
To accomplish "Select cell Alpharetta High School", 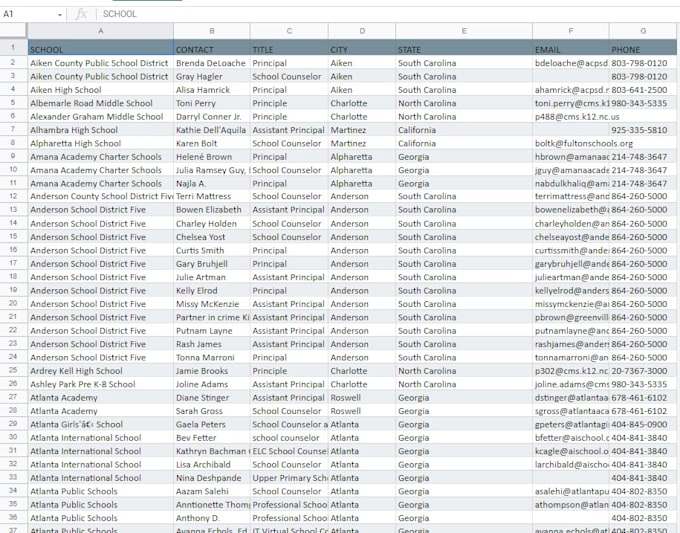I will tap(101, 144).
